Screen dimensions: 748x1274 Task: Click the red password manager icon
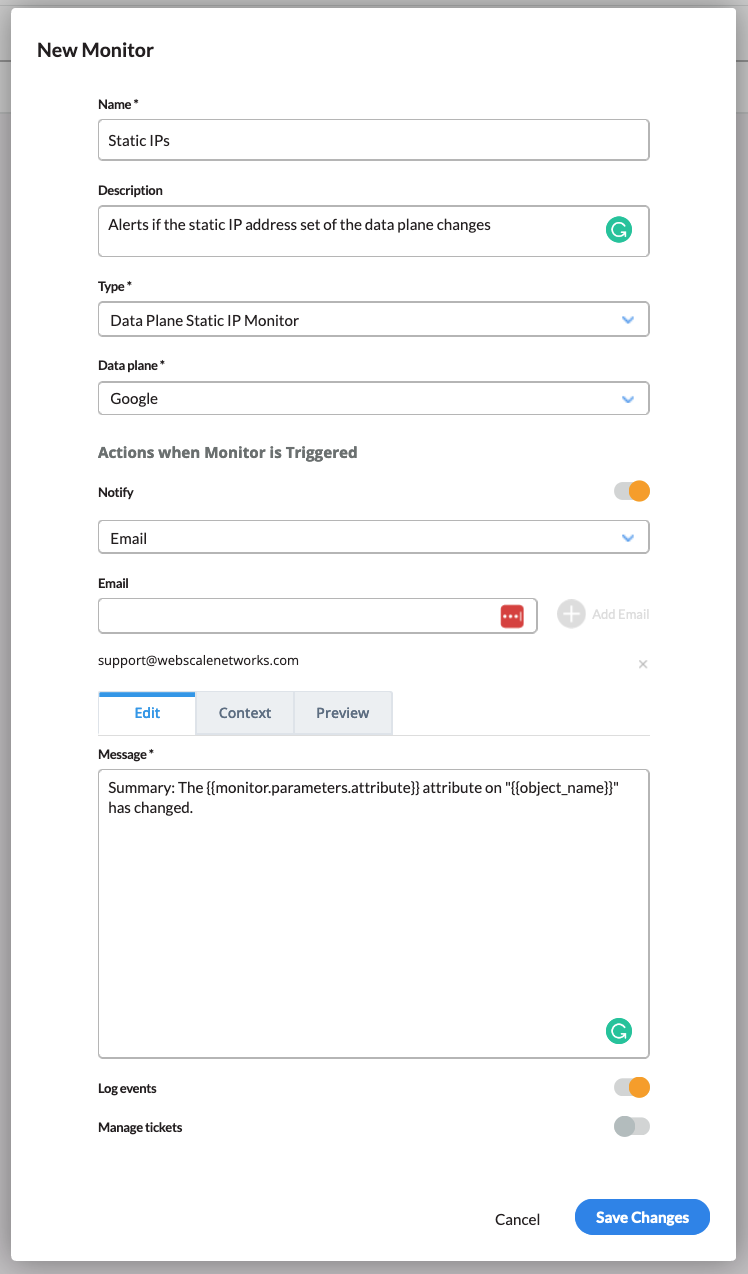click(512, 616)
